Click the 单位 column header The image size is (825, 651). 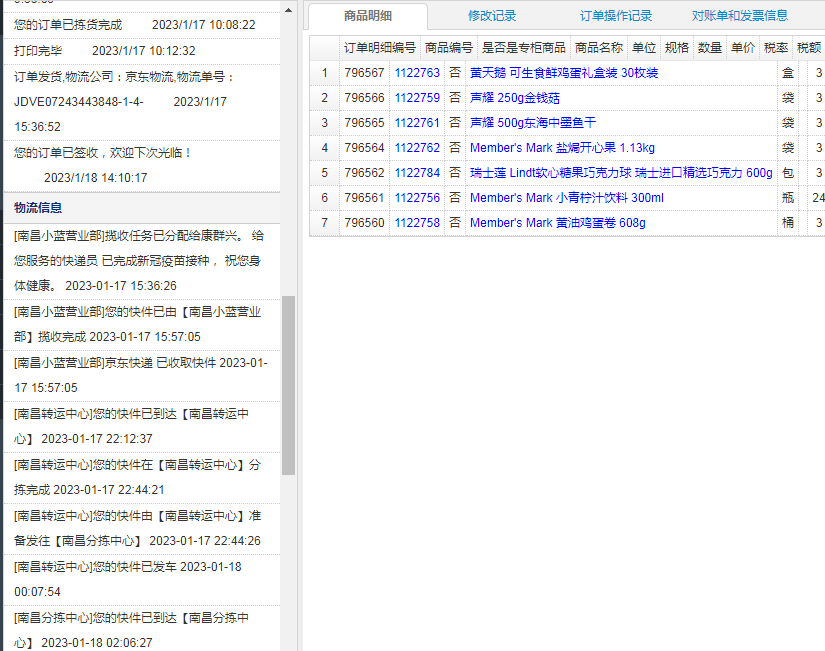[x=644, y=48]
